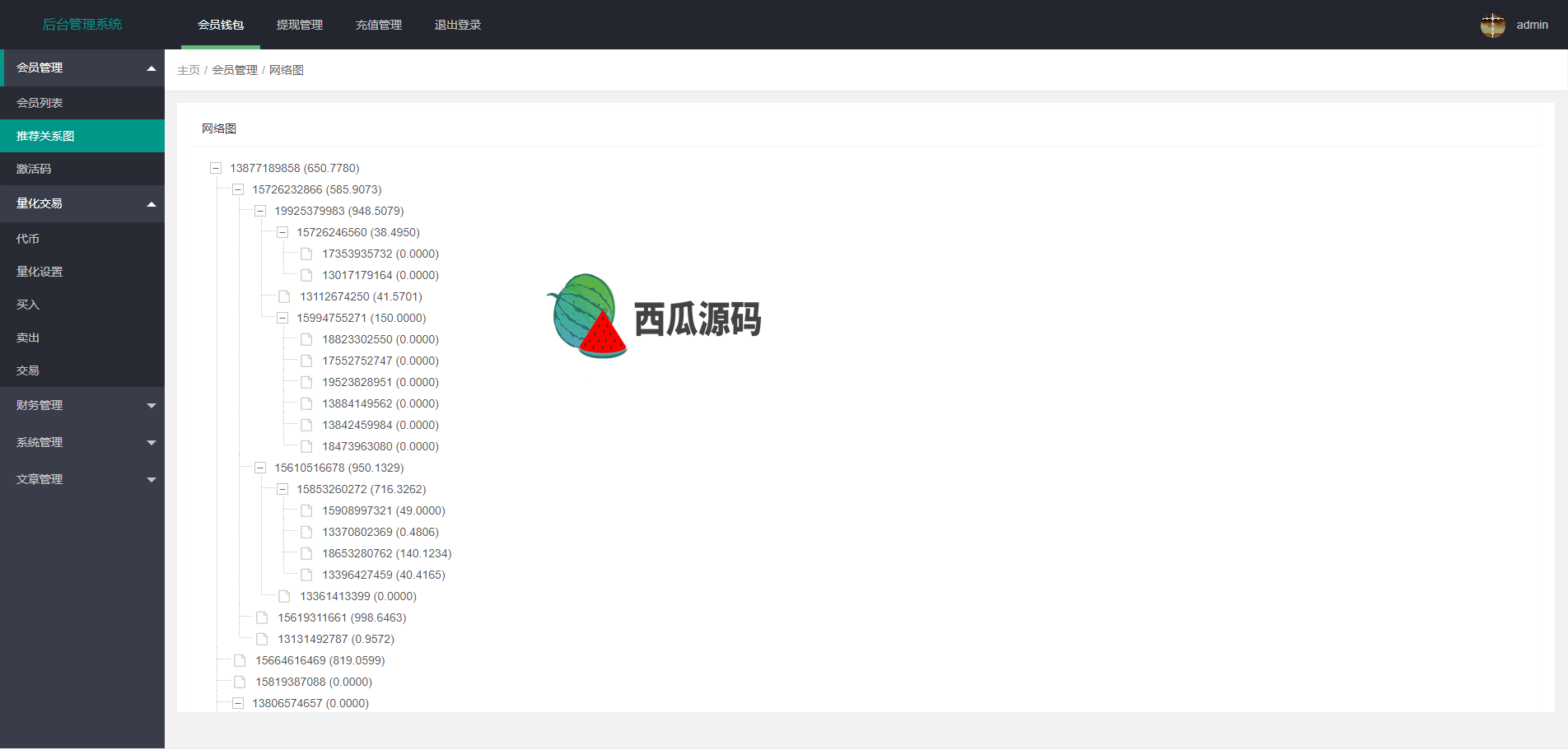This screenshot has width=1568, height=750.
Task: Select tree entry 13806574657 (0.0000)
Action: coord(310,703)
